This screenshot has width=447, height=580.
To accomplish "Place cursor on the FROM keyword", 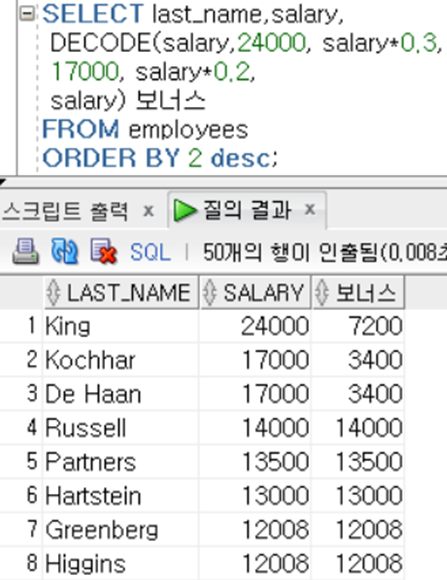I will click(81, 129).
